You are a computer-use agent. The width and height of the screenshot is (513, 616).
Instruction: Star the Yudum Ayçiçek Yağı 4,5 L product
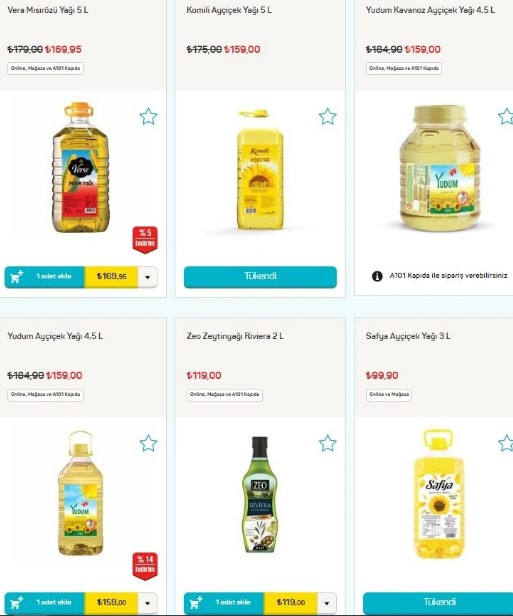[148, 443]
